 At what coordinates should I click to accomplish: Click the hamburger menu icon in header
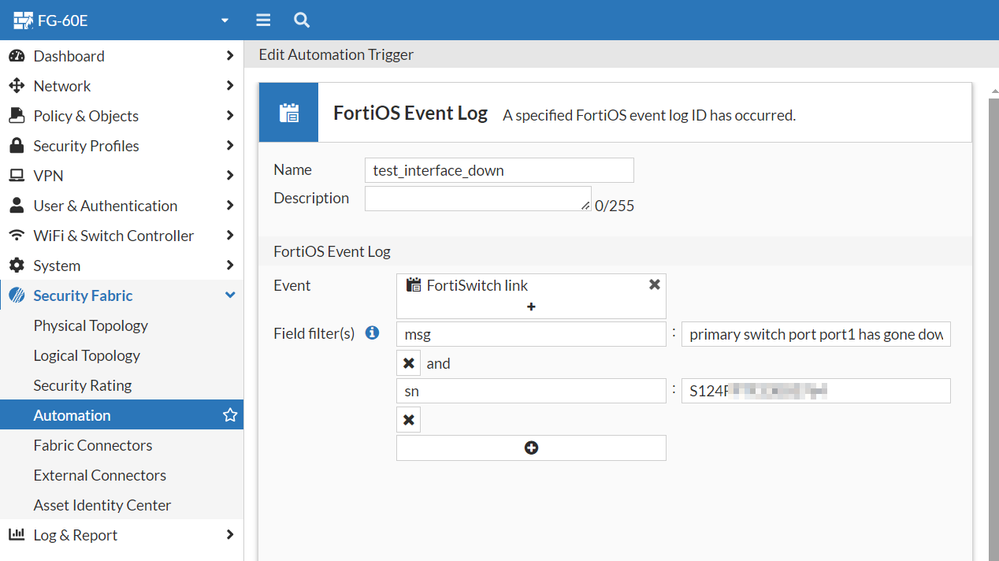pyautogui.click(x=263, y=20)
